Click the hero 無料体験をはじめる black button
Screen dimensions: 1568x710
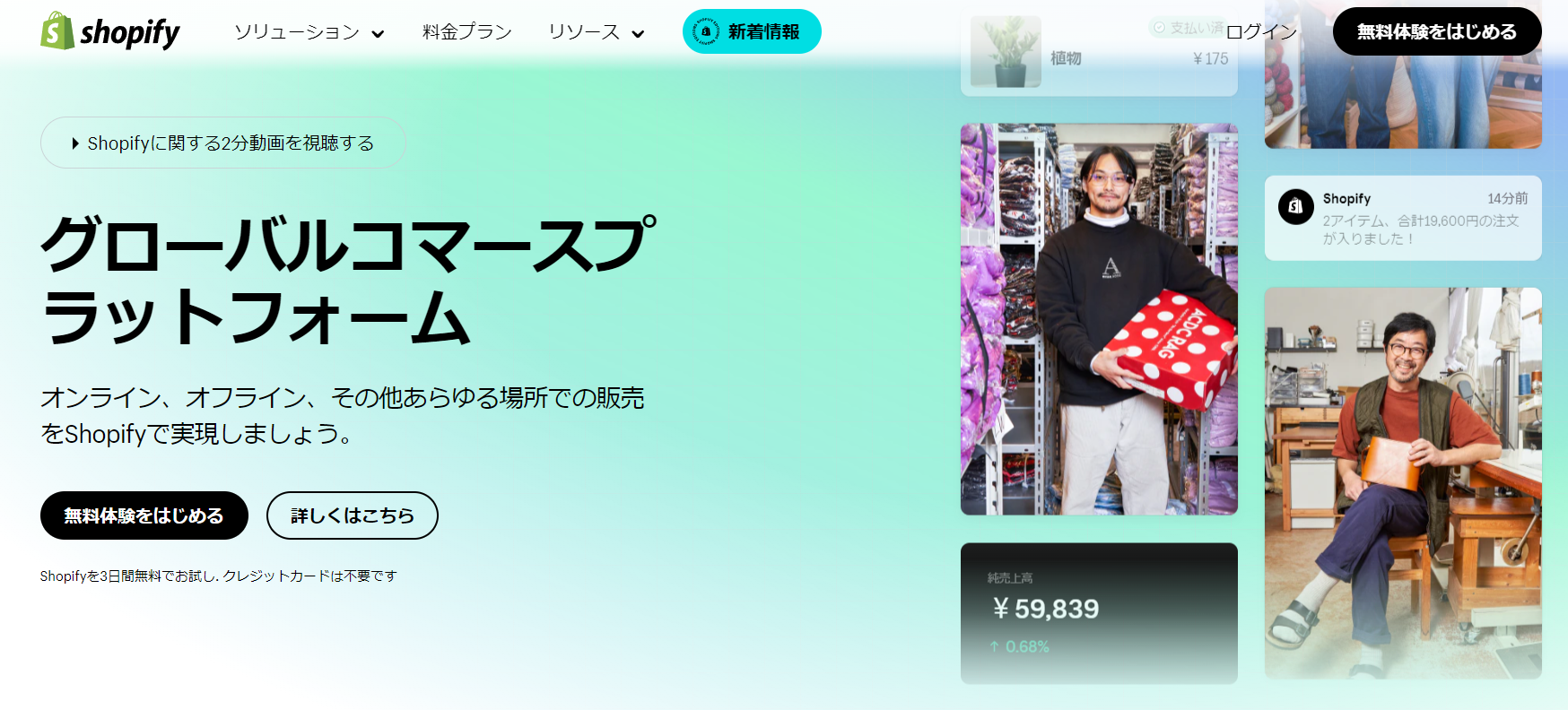pyautogui.click(x=144, y=515)
